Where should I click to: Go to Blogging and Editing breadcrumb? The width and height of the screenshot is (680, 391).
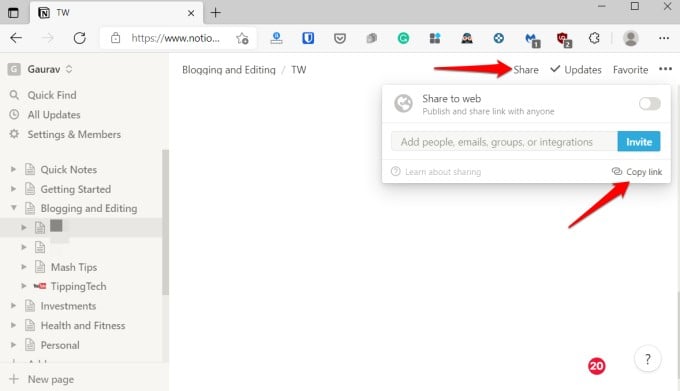click(x=229, y=70)
